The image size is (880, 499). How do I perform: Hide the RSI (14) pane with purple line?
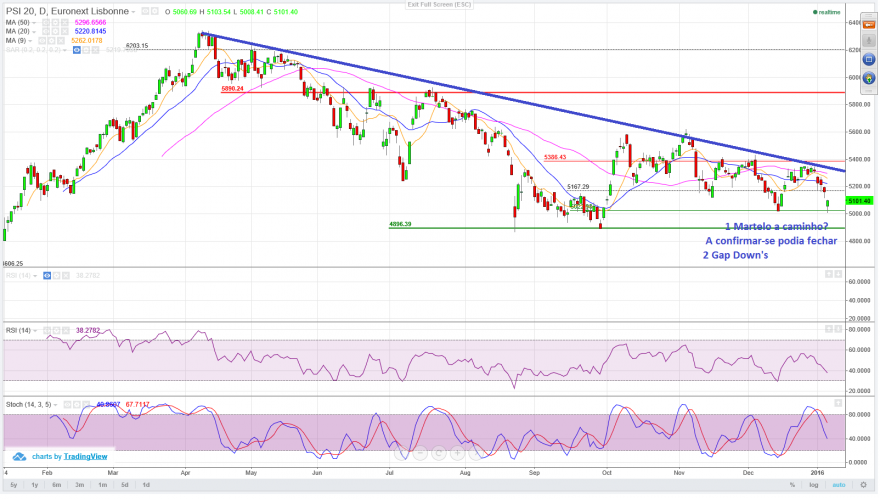click(x=47, y=331)
